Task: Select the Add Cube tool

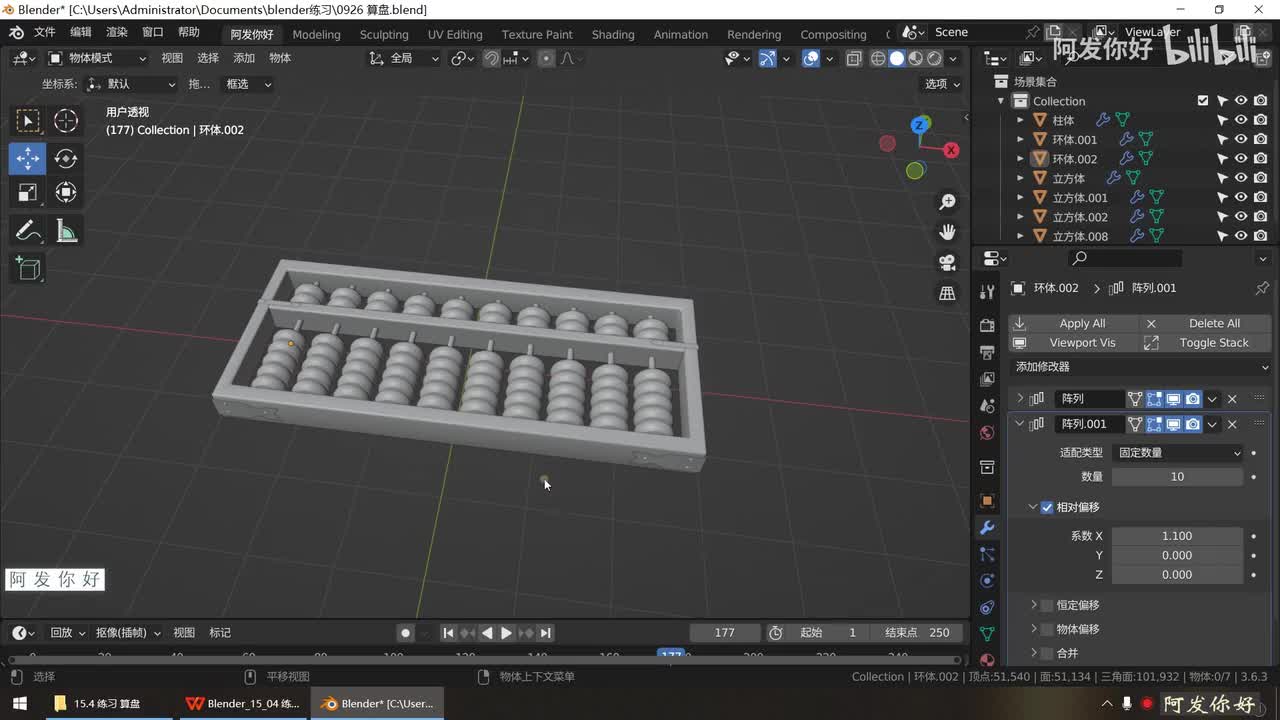Action: (28, 268)
